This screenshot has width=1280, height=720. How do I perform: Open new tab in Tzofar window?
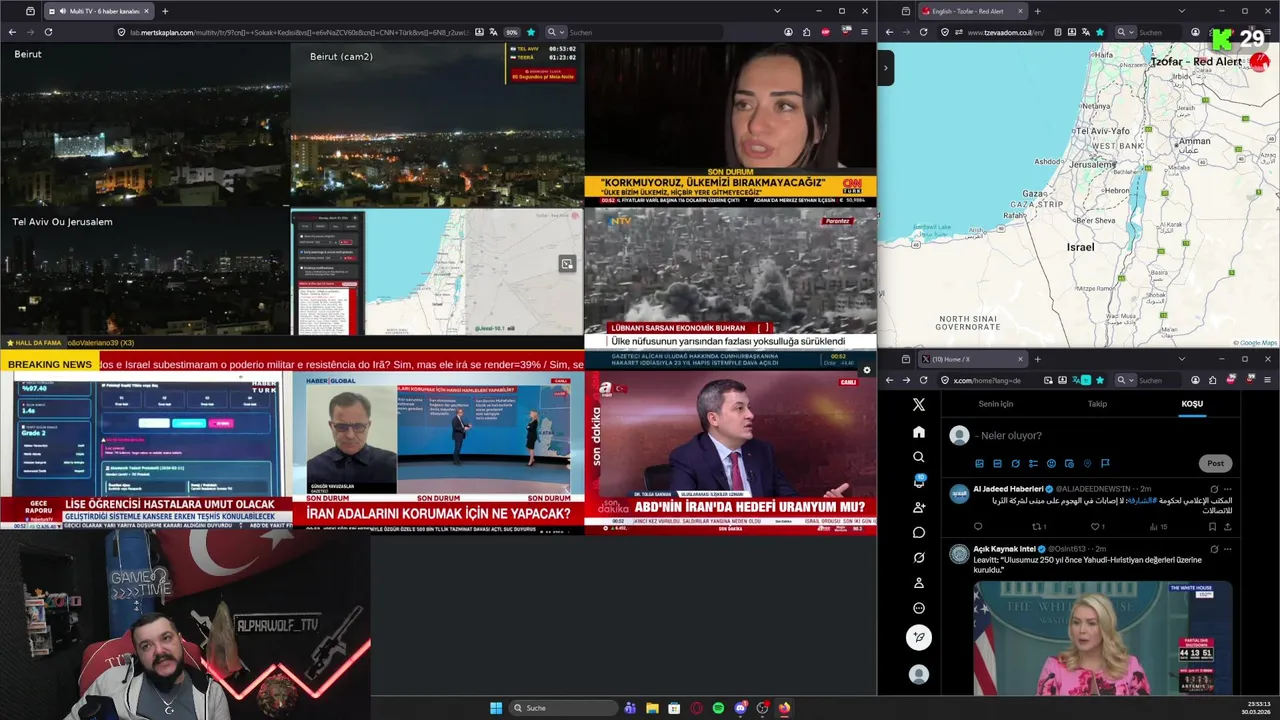[x=1037, y=11]
